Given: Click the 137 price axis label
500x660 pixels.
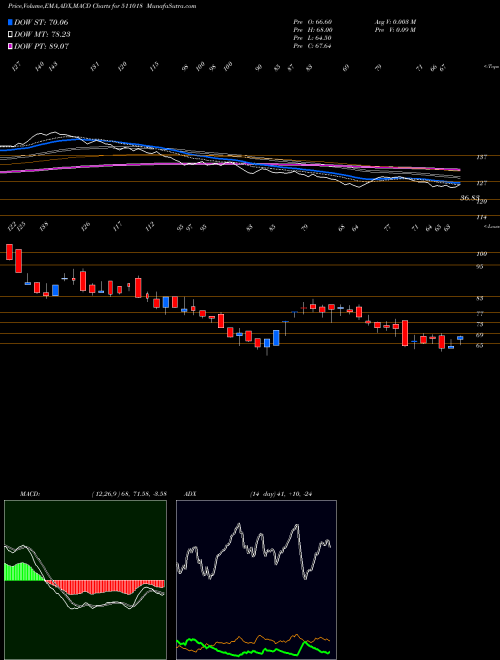Looking at the screenshot, I should click(482, 157).
